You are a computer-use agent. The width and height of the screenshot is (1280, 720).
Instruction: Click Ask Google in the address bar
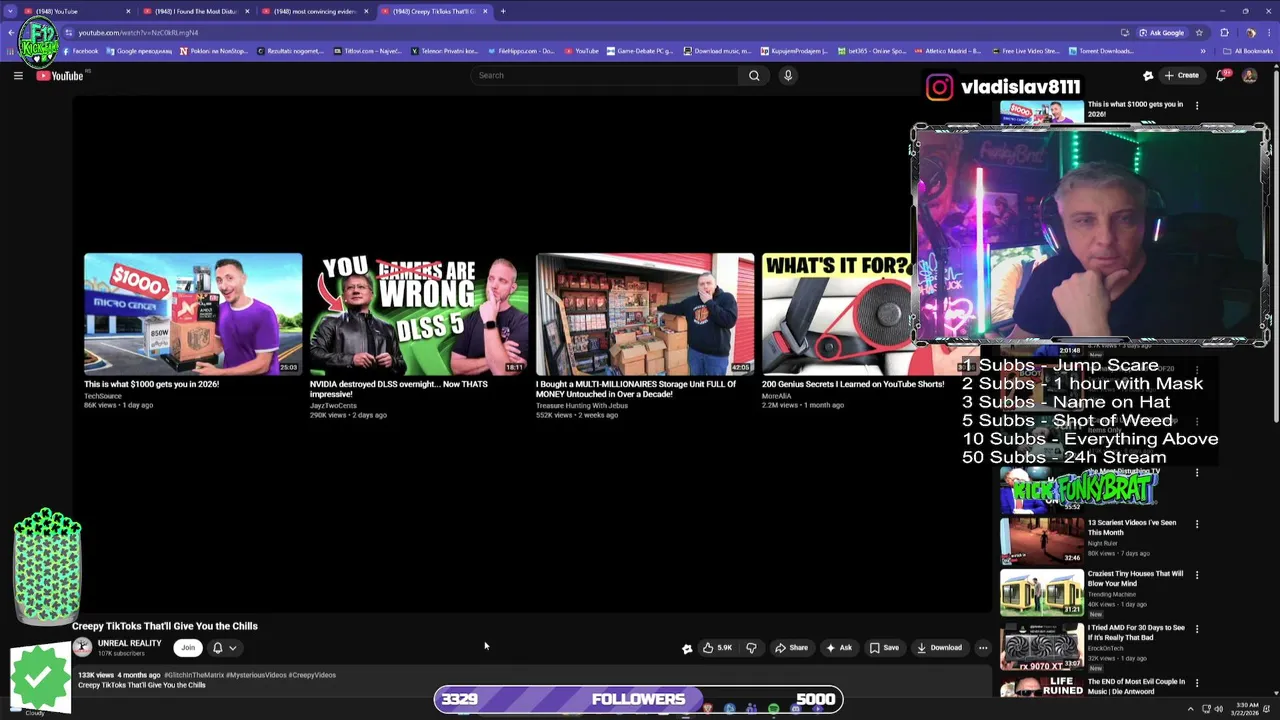point(1161,32)
